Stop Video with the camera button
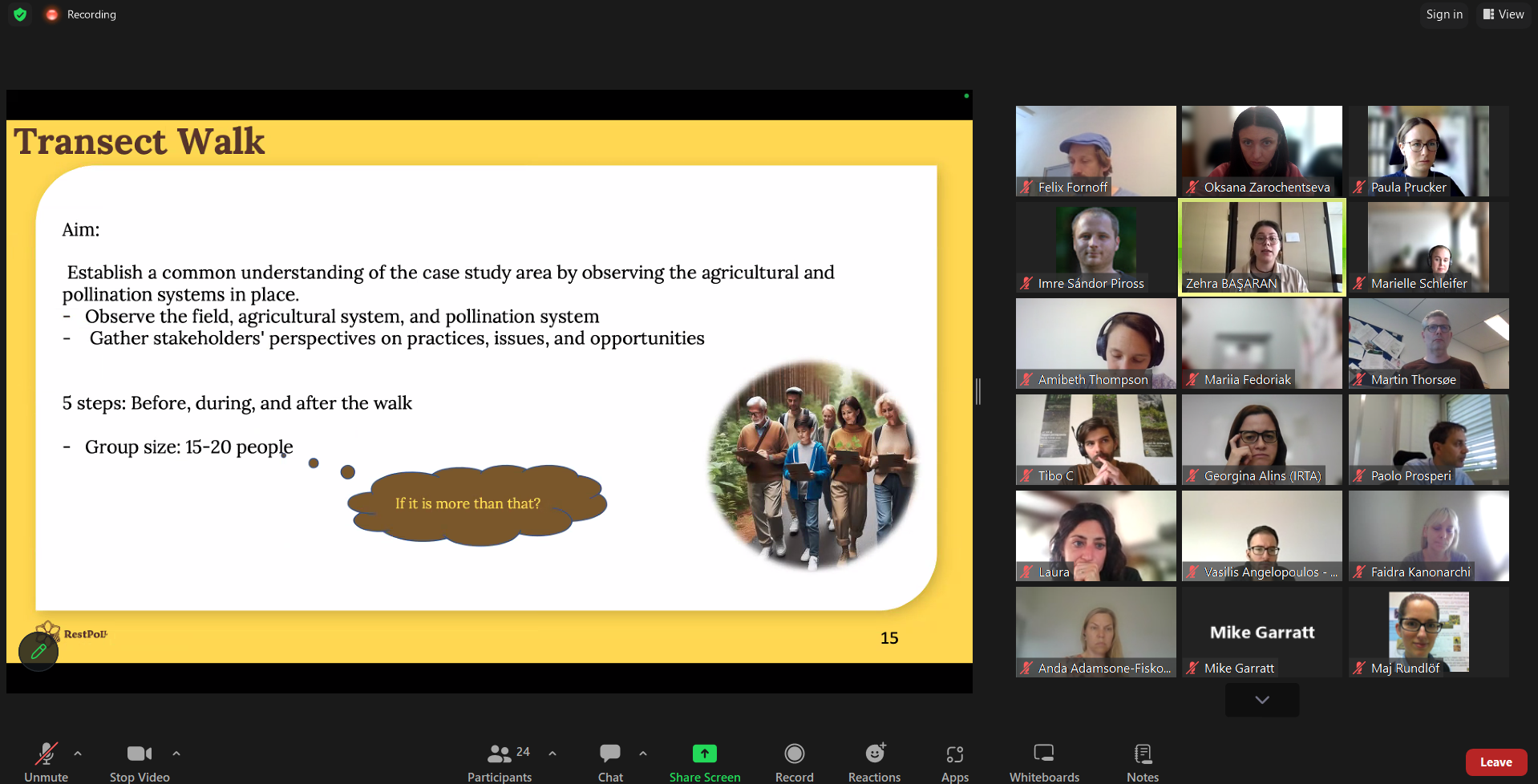Viewport: 1538px width, 784px height. [140, 762]
